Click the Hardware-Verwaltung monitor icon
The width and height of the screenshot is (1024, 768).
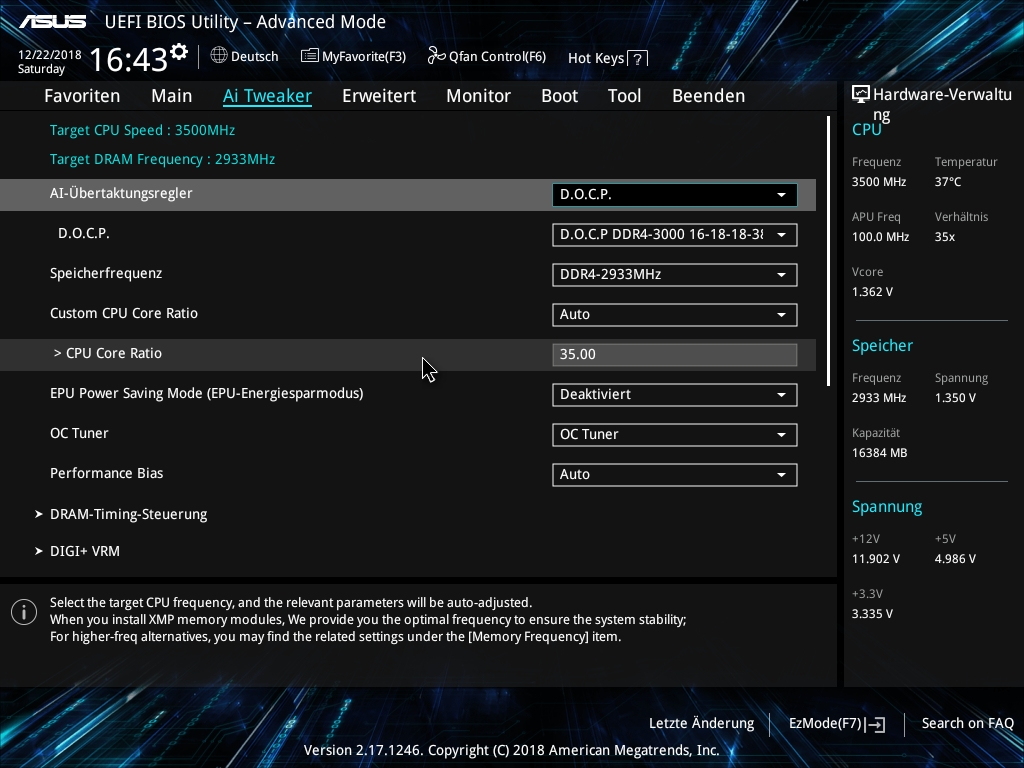point(861,95)
